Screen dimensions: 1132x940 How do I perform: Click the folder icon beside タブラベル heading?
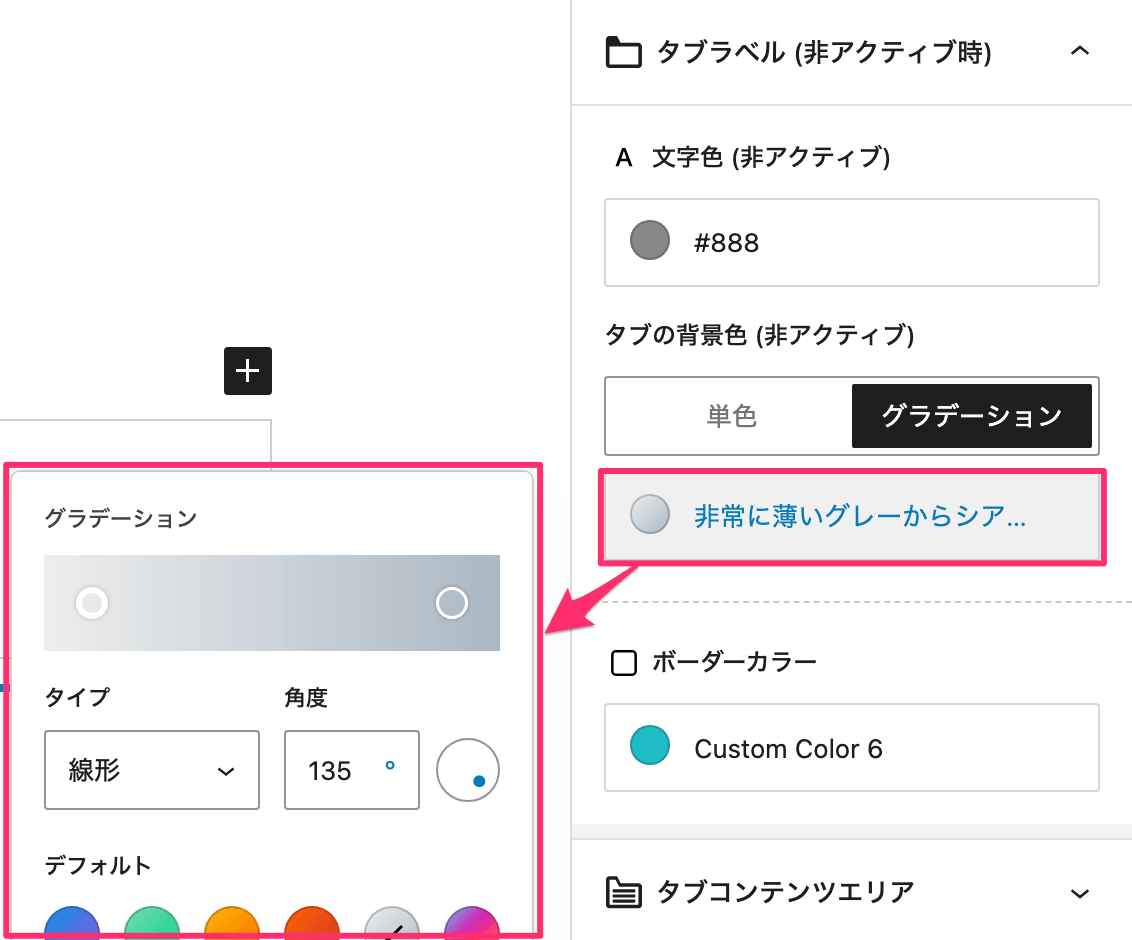click(x=623, y=52)
